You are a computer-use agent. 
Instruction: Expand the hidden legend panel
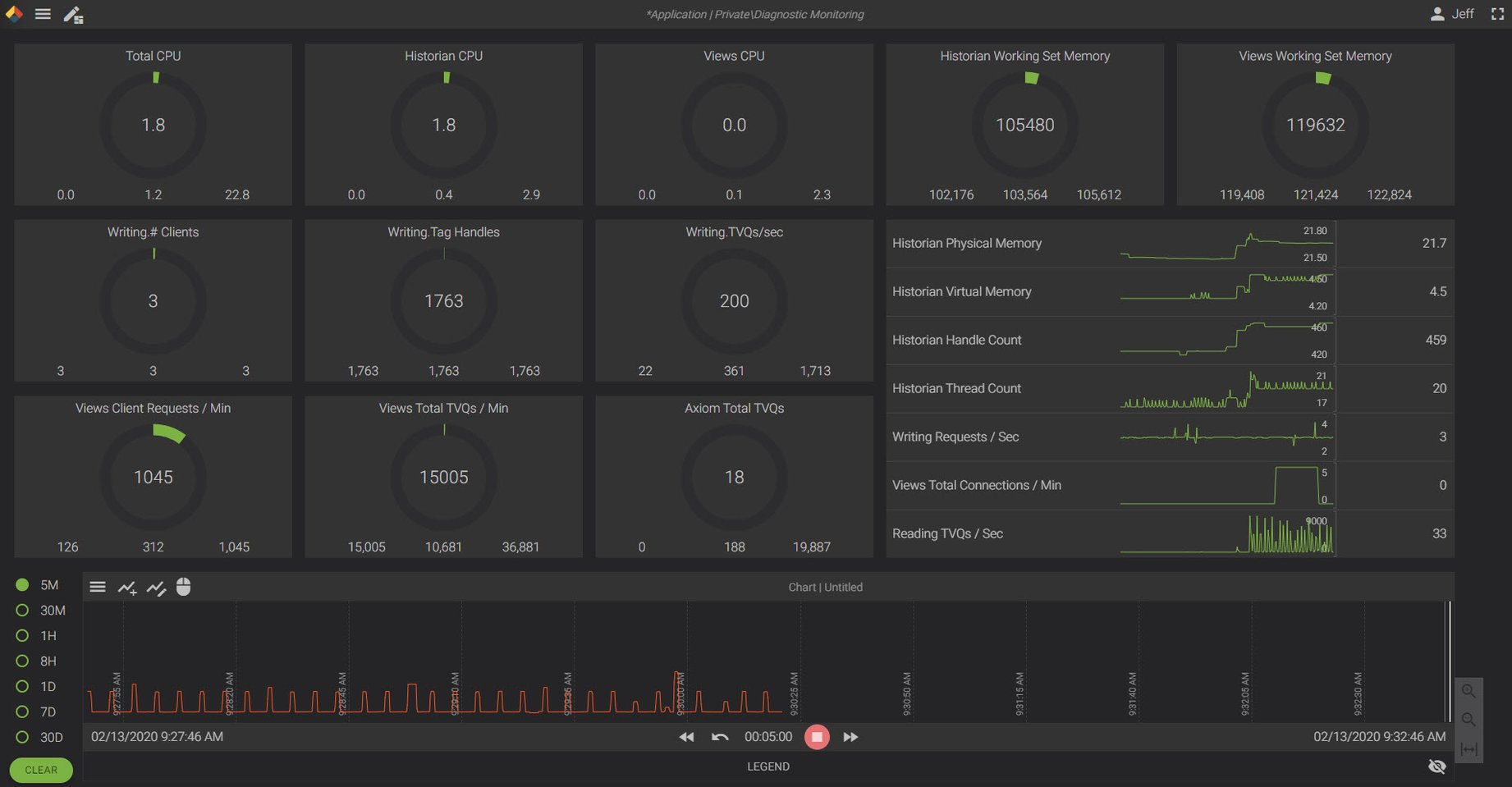[767, 766]
